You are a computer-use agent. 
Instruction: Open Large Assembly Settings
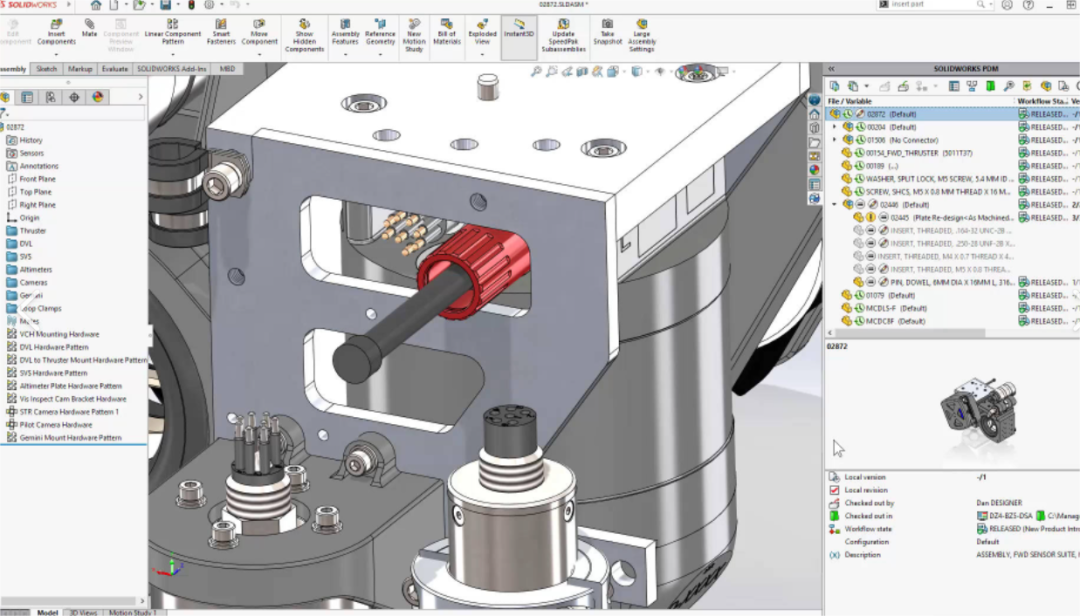tap(641, 35)
